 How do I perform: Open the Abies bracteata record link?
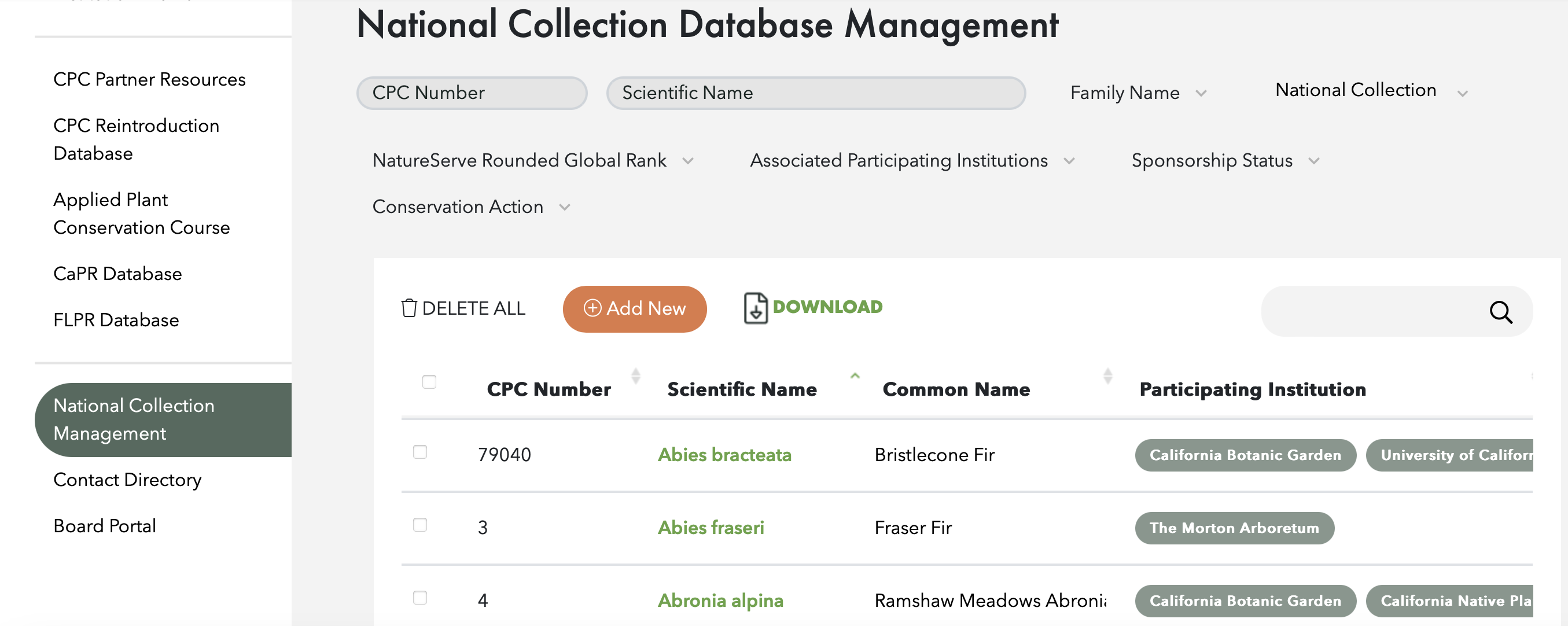pos(724,455)
